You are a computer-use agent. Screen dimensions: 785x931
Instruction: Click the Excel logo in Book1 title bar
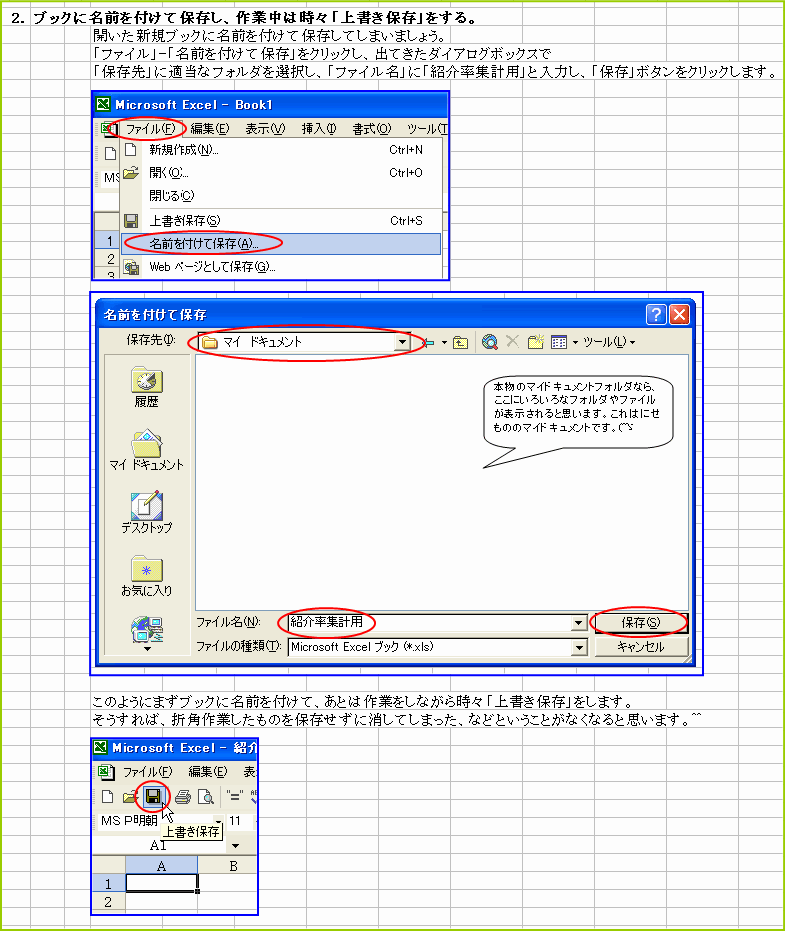point(103,104)
